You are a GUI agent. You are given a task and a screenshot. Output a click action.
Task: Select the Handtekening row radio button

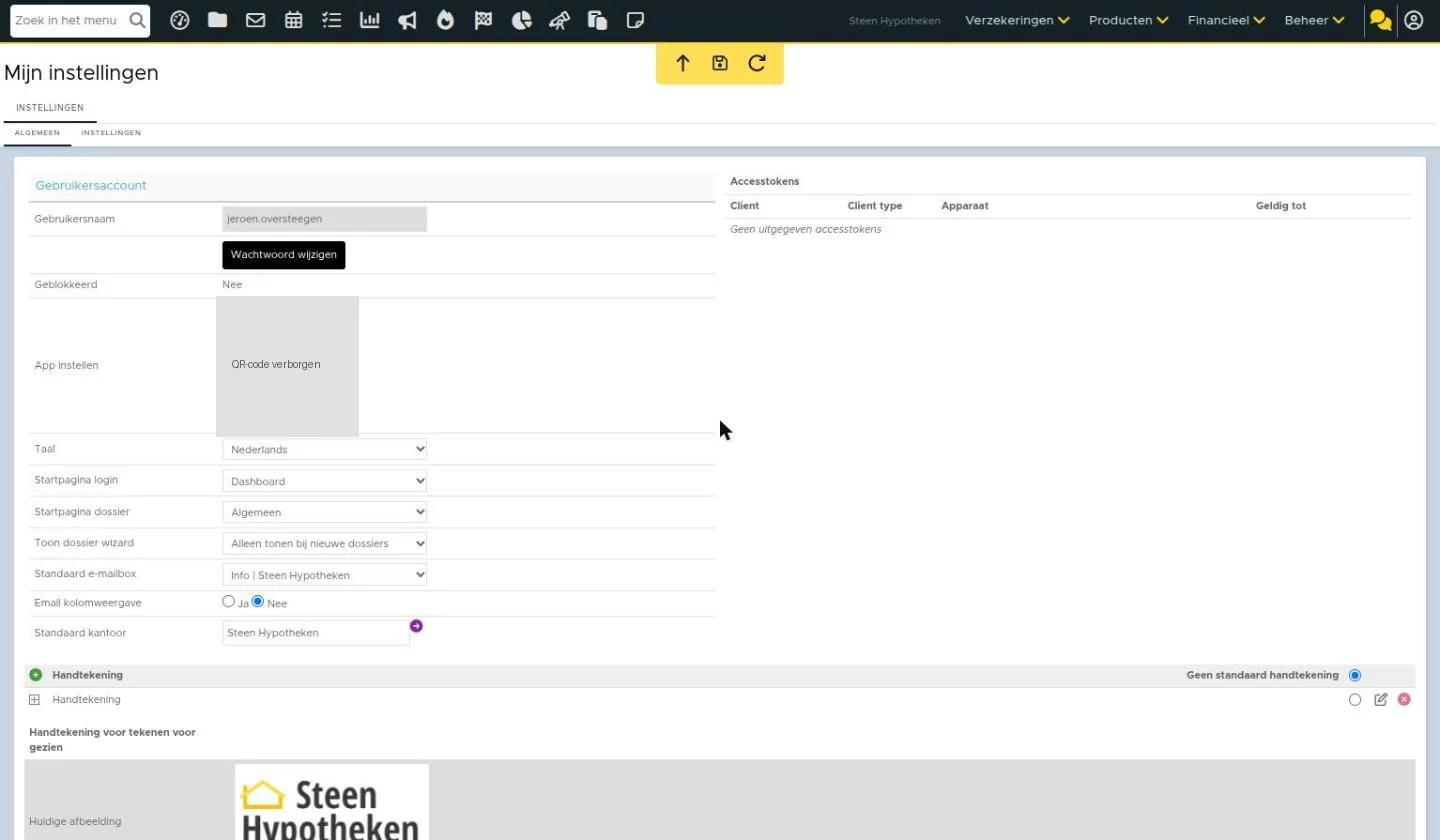pyautogui.click(x=1355, y=700)
